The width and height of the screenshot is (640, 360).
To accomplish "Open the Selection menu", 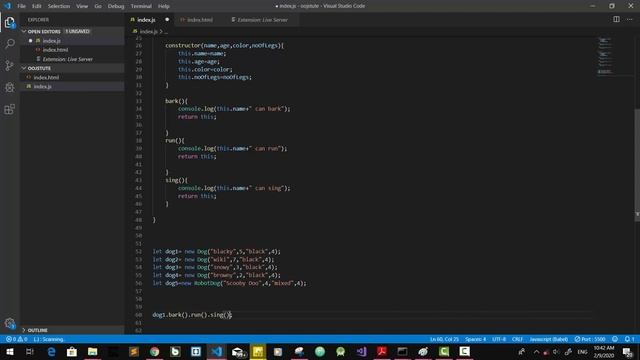I will [x=59, y=6].
